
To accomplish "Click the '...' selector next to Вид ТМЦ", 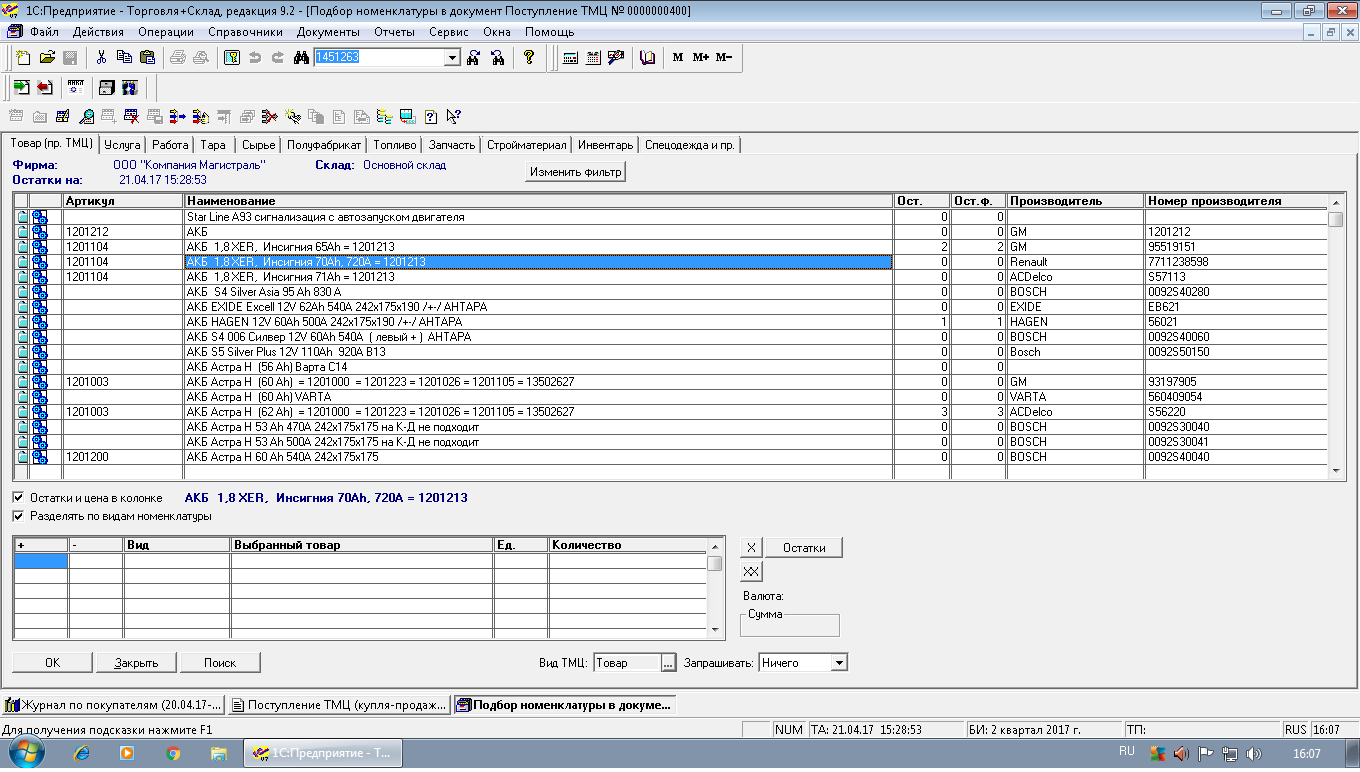I will [669, 663].
